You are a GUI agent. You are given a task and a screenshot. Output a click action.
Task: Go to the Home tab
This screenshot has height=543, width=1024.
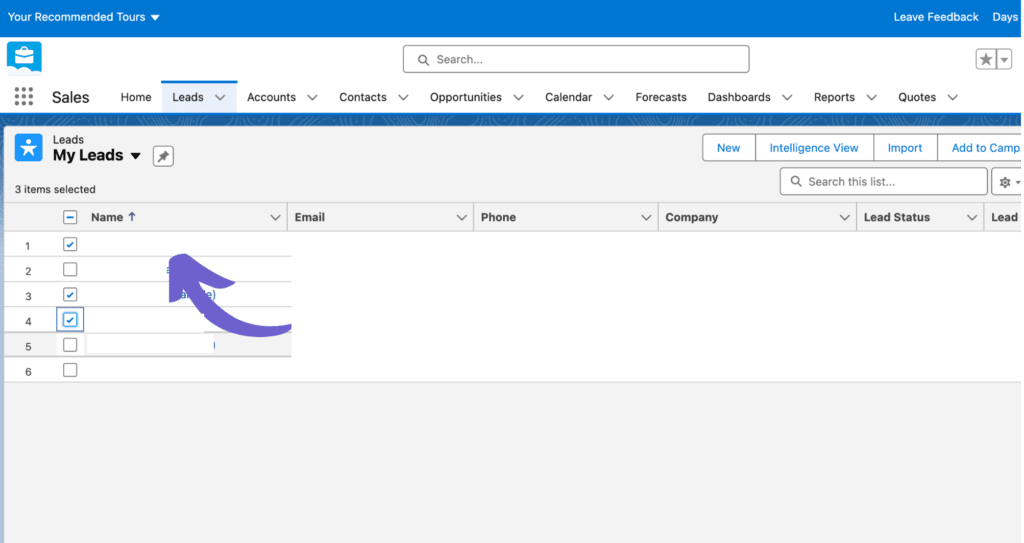136,97
